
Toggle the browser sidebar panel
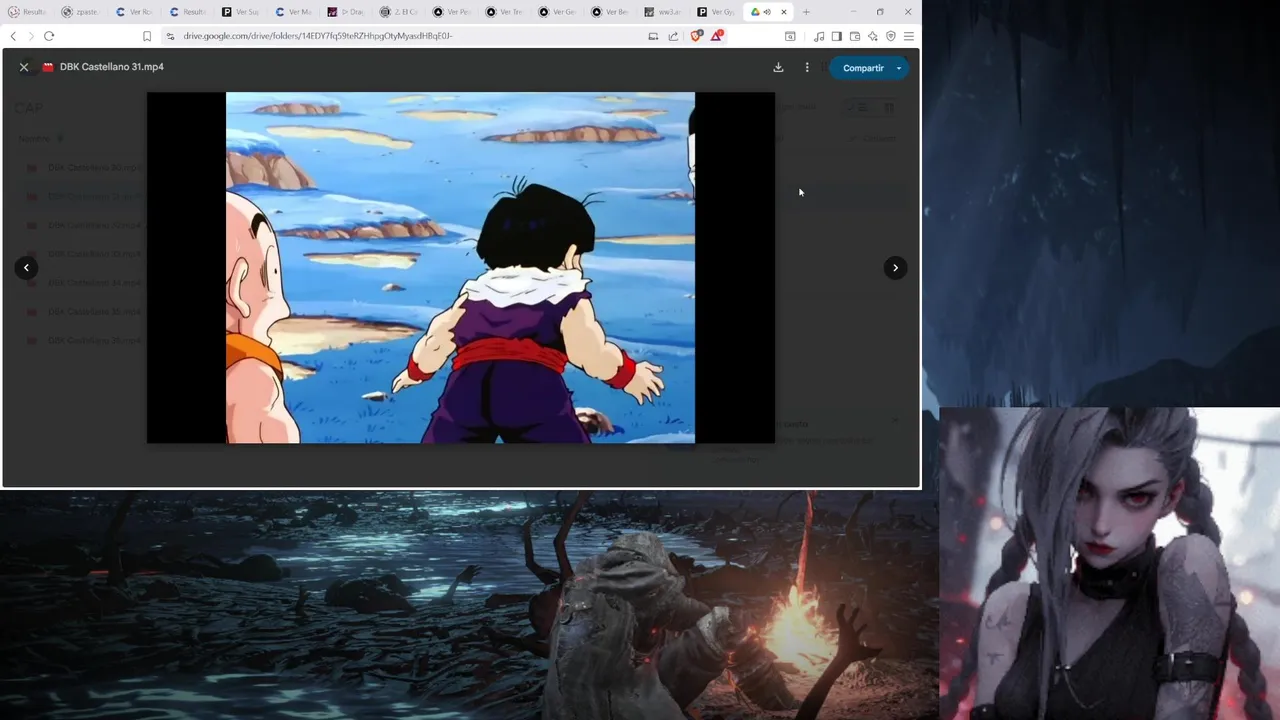point(837,36)
